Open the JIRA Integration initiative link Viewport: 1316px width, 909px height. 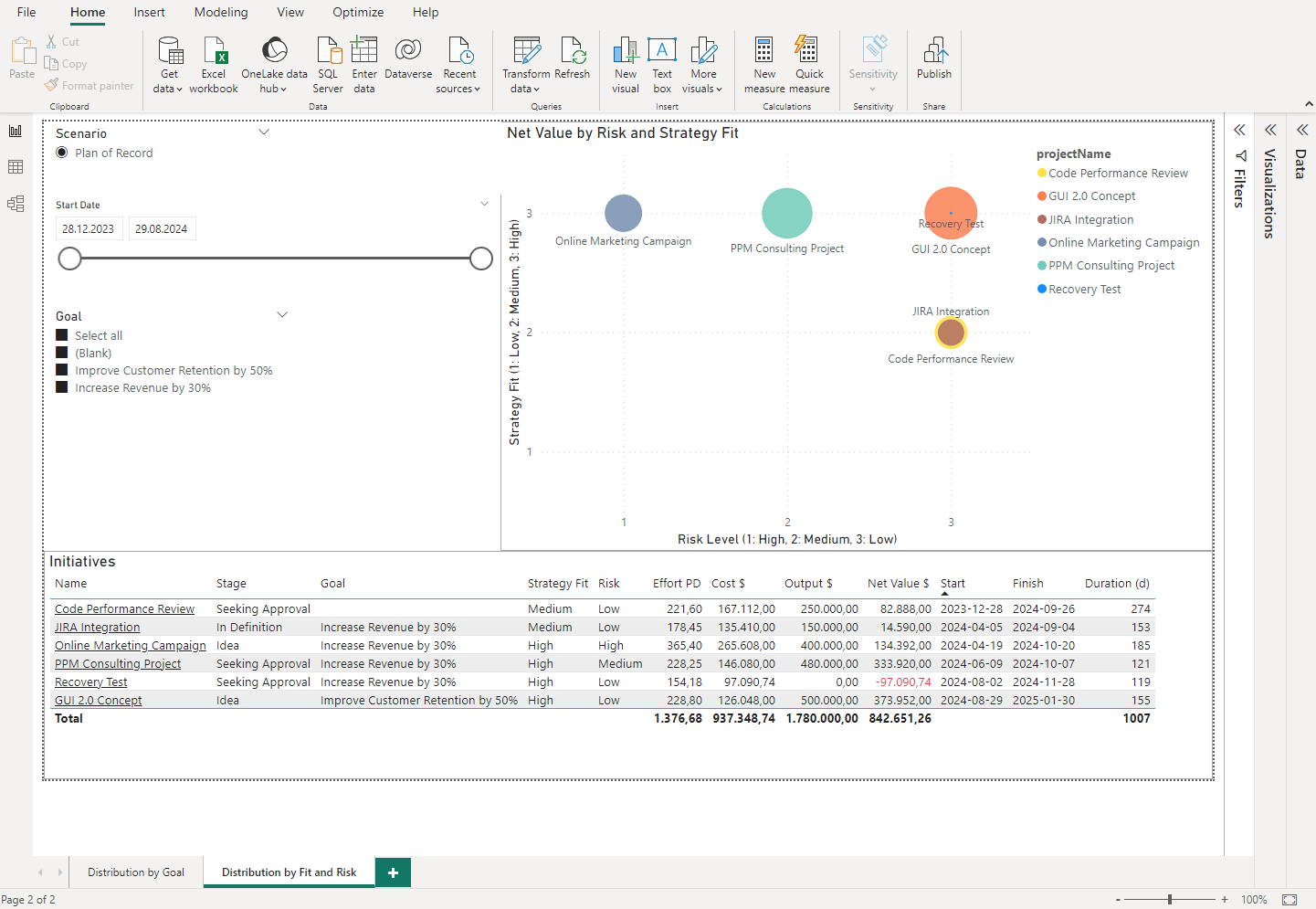point(97,627)
